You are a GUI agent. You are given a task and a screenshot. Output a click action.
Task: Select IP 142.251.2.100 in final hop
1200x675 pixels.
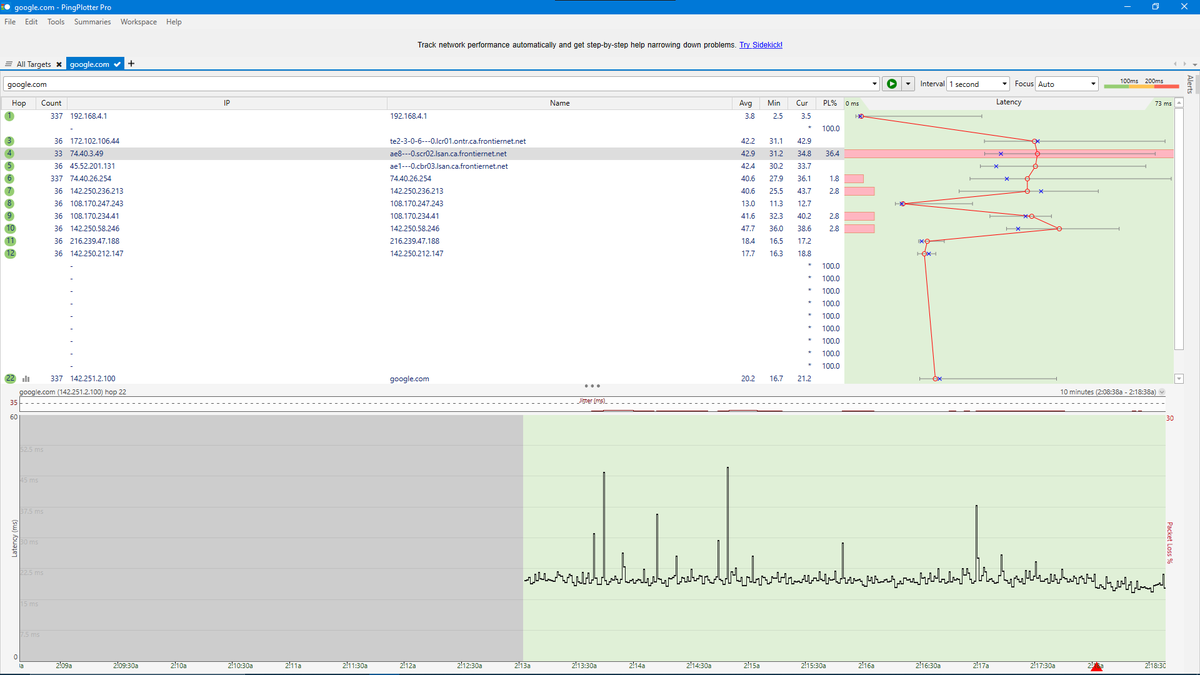pos(93,379)
